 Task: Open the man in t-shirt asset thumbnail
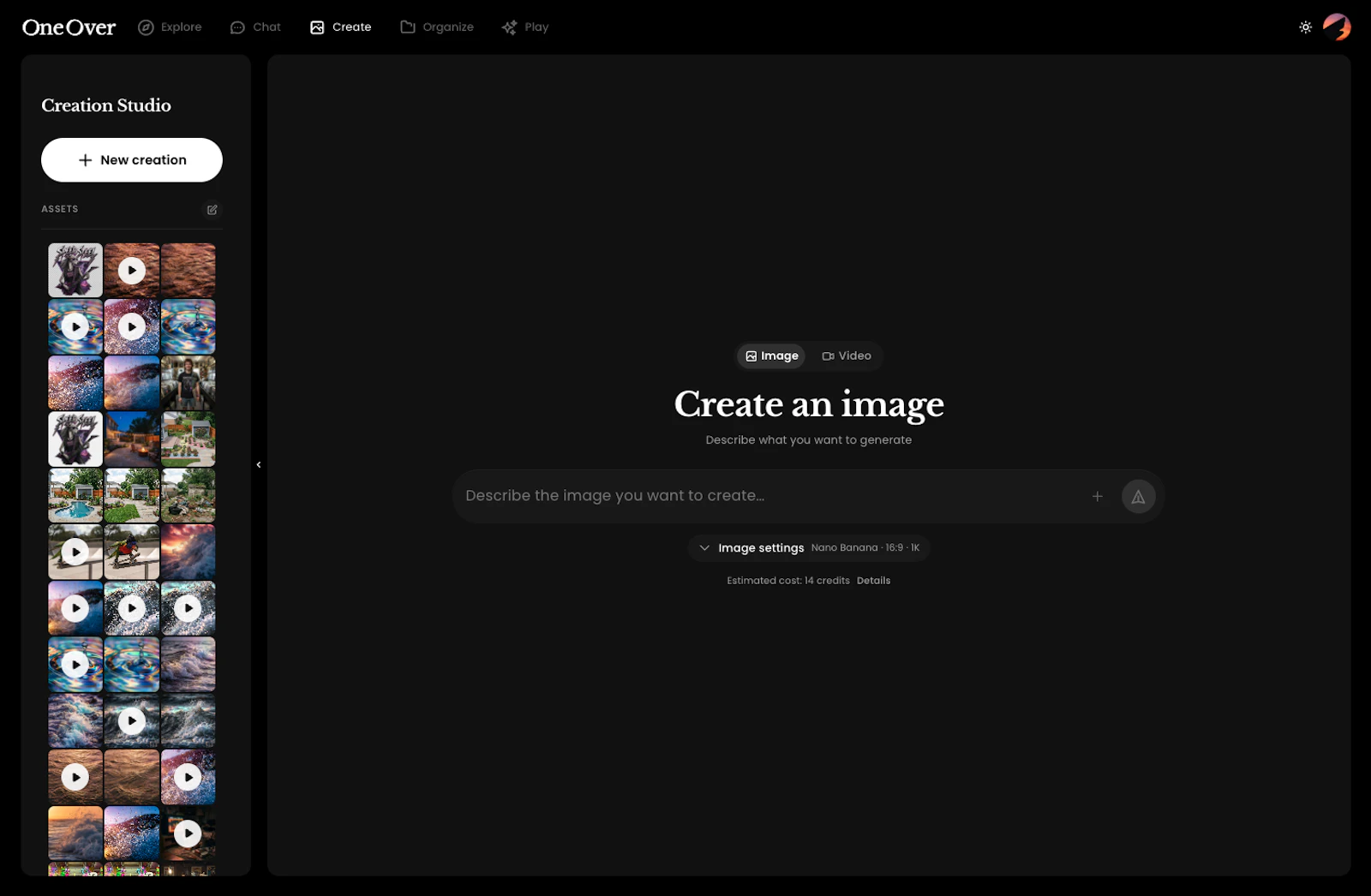tap(189, 383)
